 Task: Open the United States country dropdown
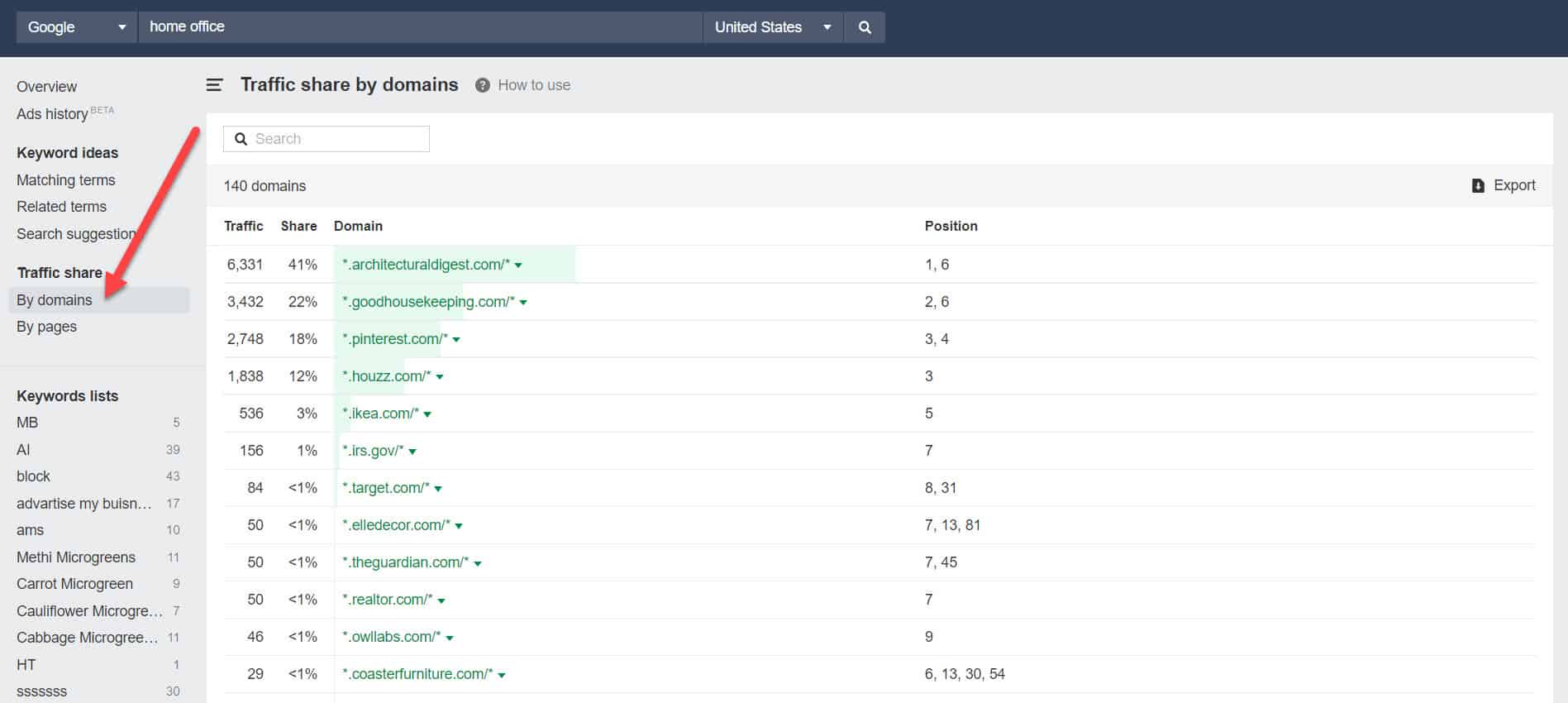[772, 27]
